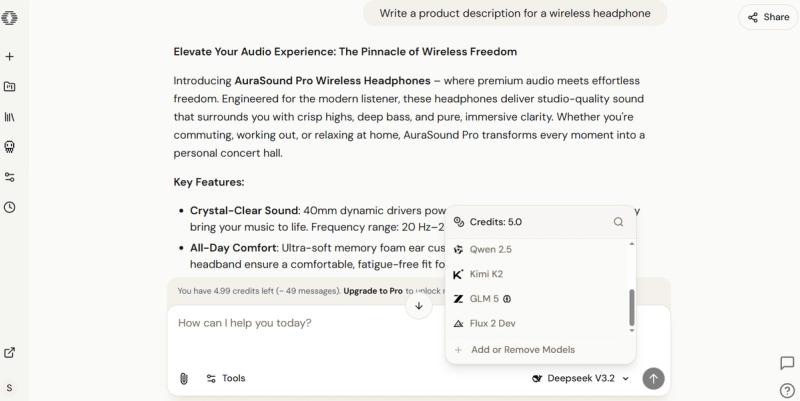The image size is (800, 401).
Task: Click the attach file paperclip icon
Action: 184,378
